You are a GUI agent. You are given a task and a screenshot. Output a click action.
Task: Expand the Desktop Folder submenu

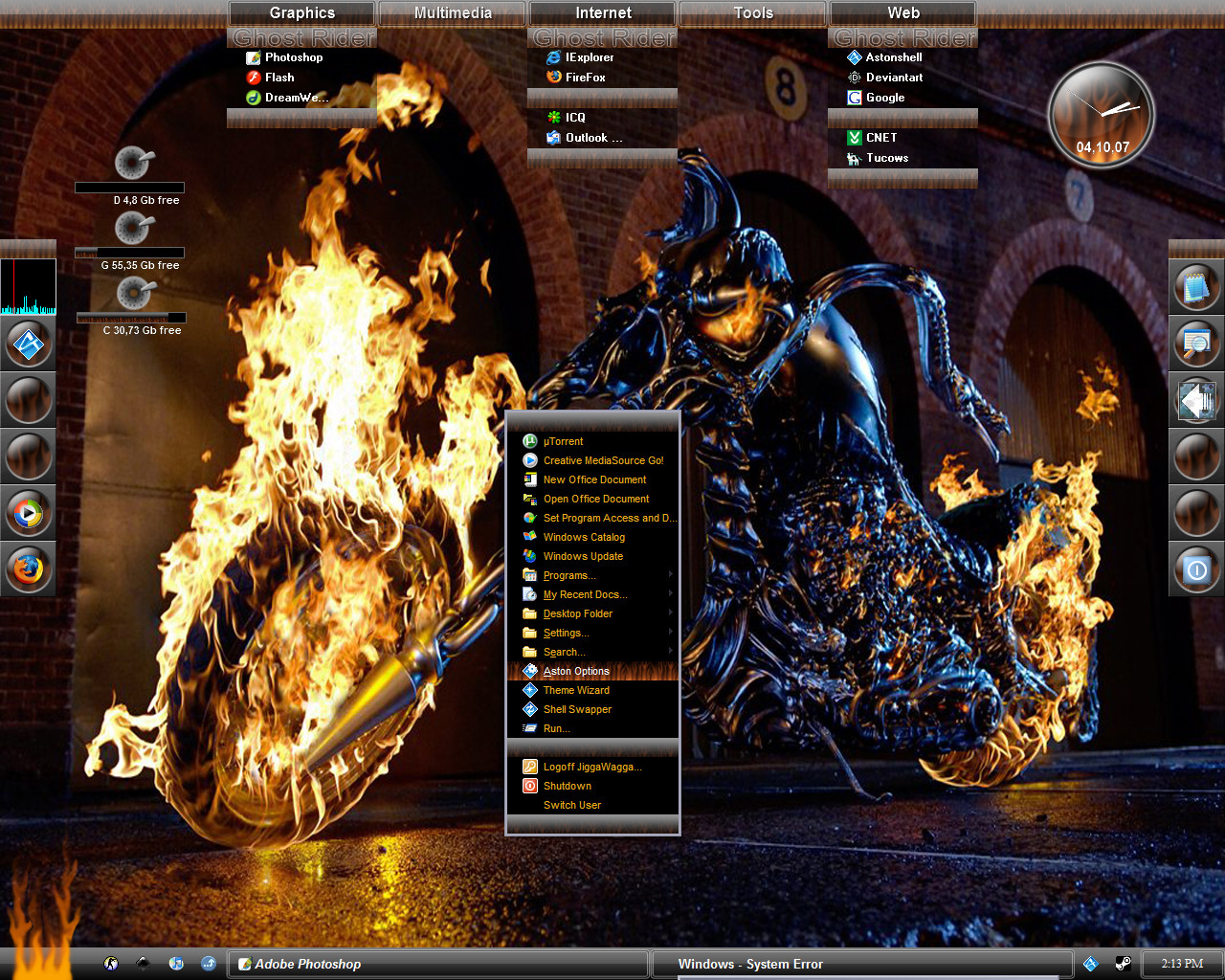coord(670,613)
